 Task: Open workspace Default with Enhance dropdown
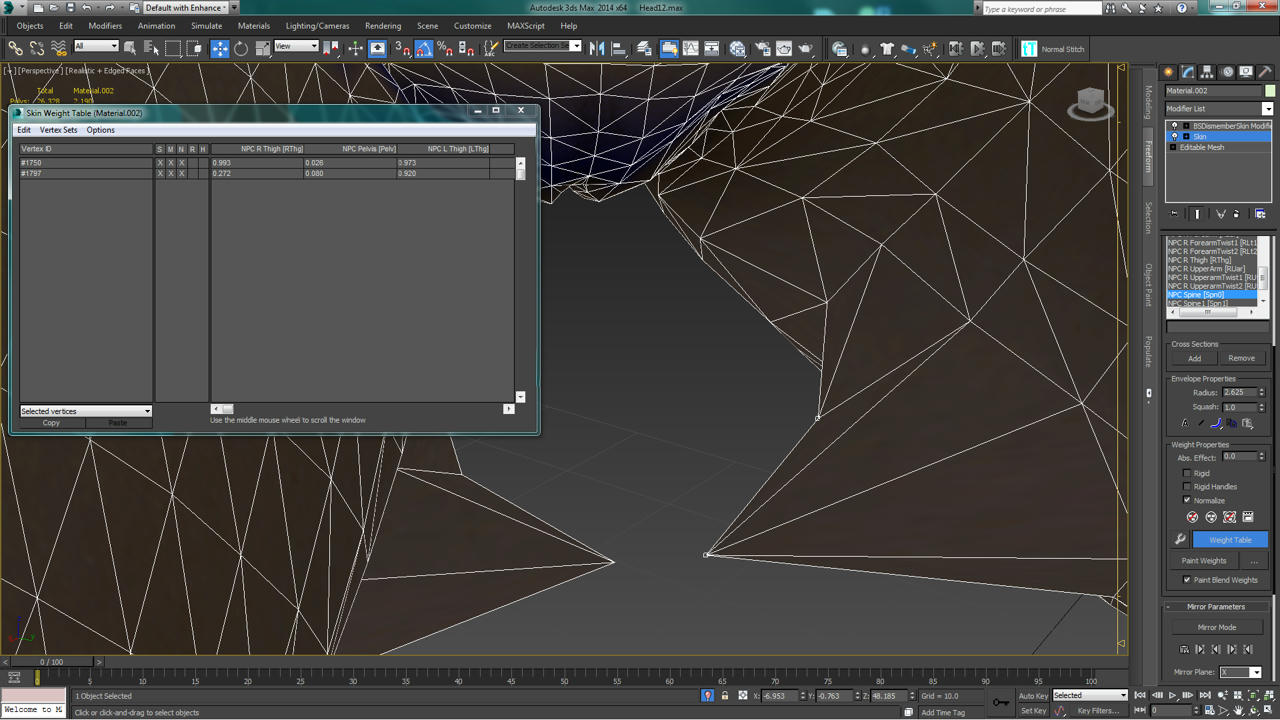[189, 8]
